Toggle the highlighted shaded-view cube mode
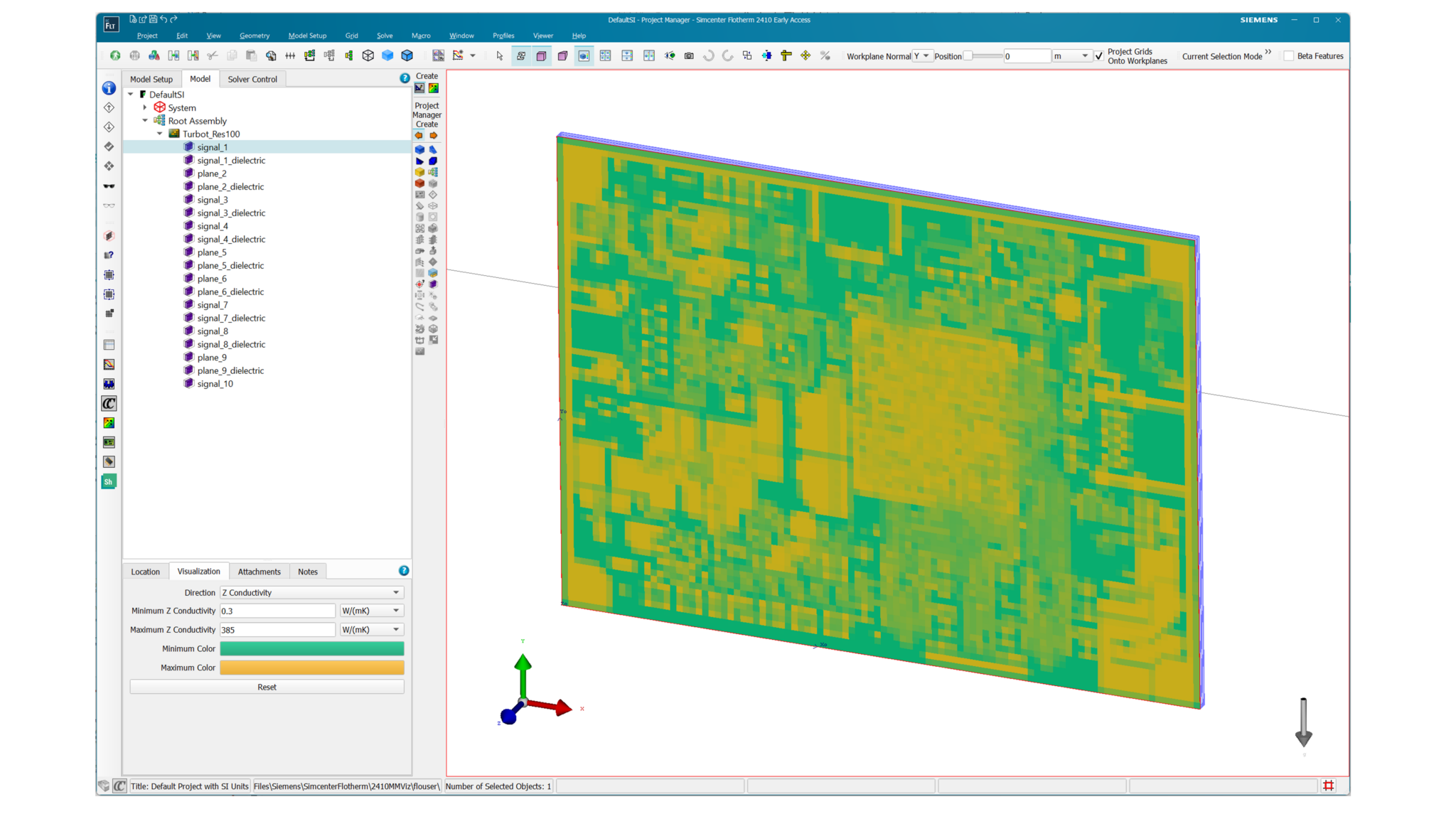1456x819 pixels. (x=584, y=55)
